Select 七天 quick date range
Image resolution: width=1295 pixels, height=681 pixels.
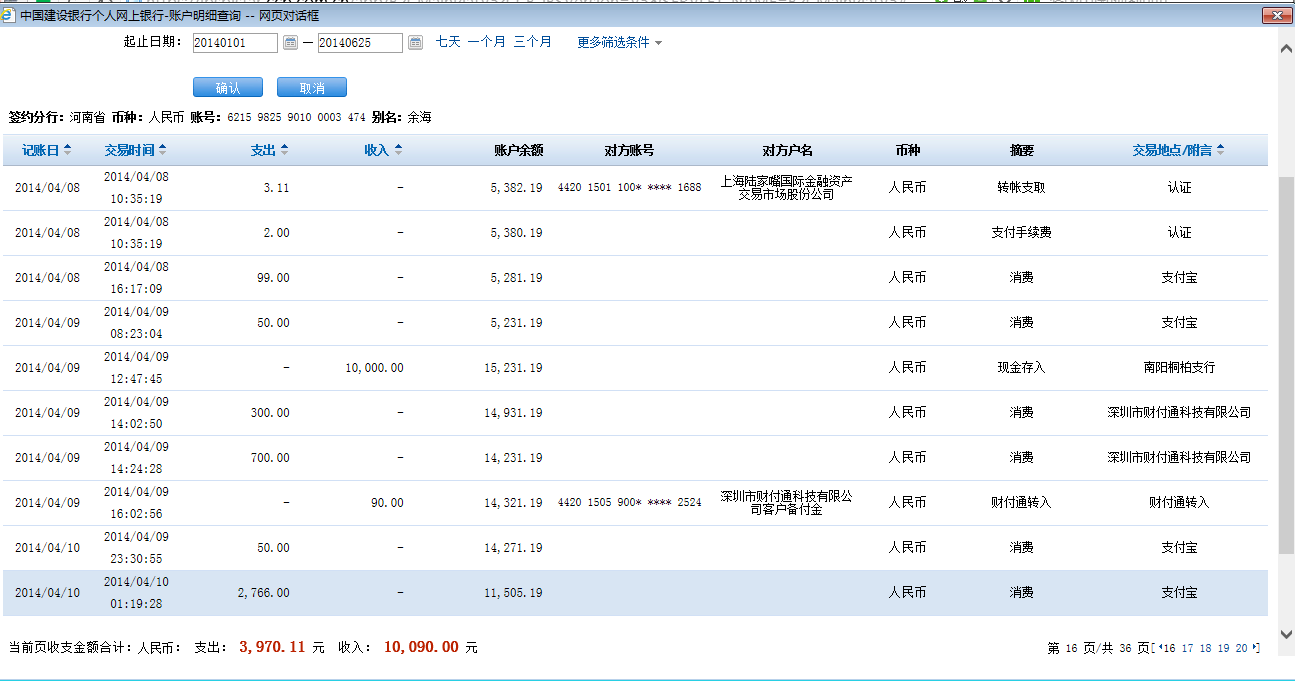click(x=448, y=42)
